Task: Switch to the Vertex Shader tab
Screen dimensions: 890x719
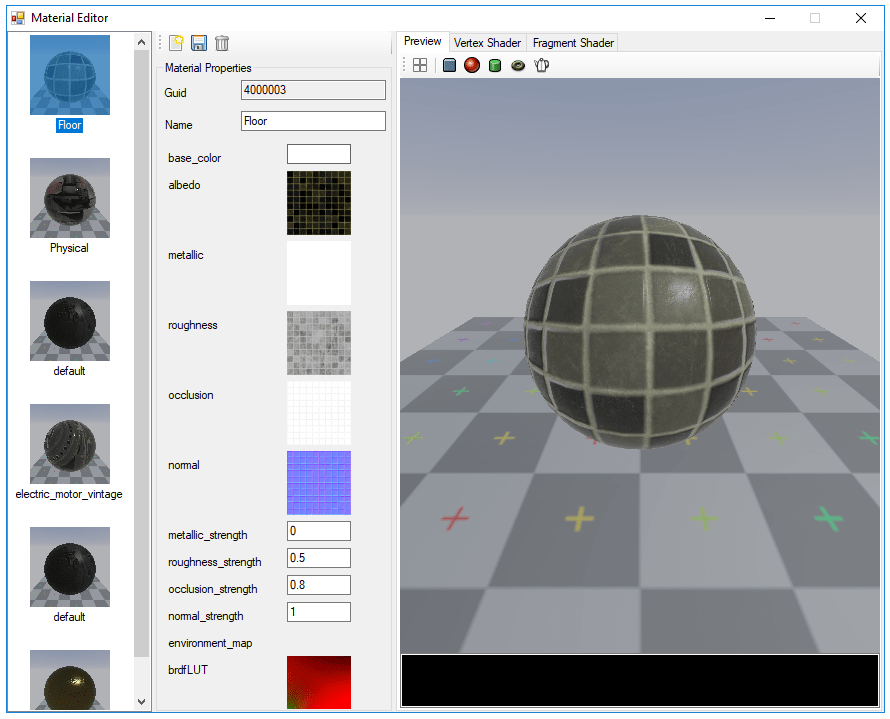Action: pyautogui.click(x=487, y=42)
